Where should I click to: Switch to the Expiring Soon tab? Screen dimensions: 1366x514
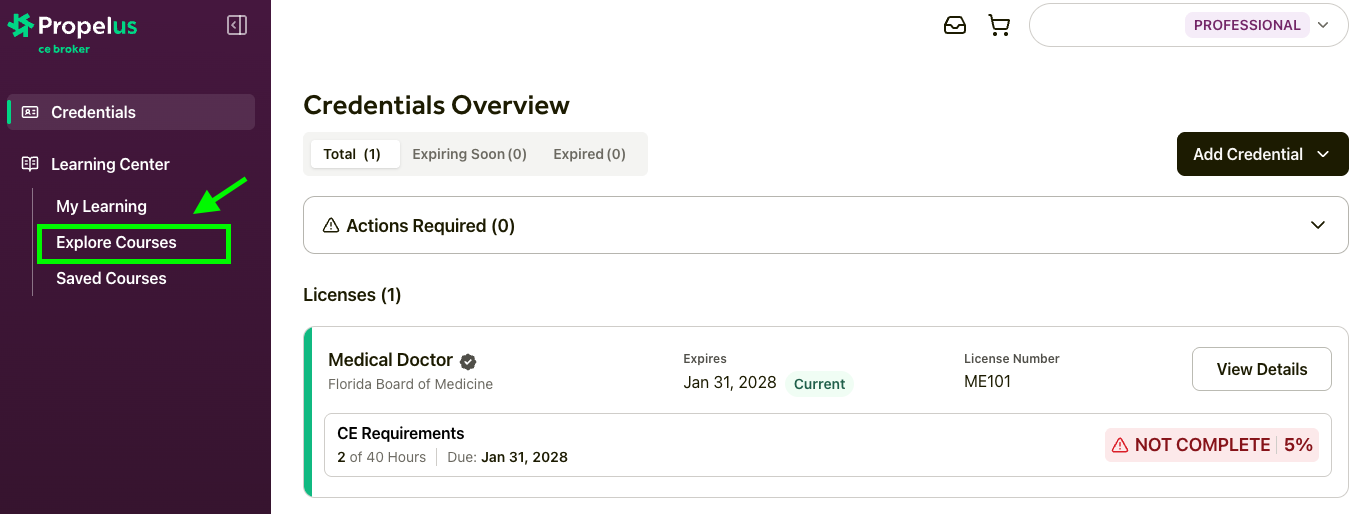coord(469,154)
